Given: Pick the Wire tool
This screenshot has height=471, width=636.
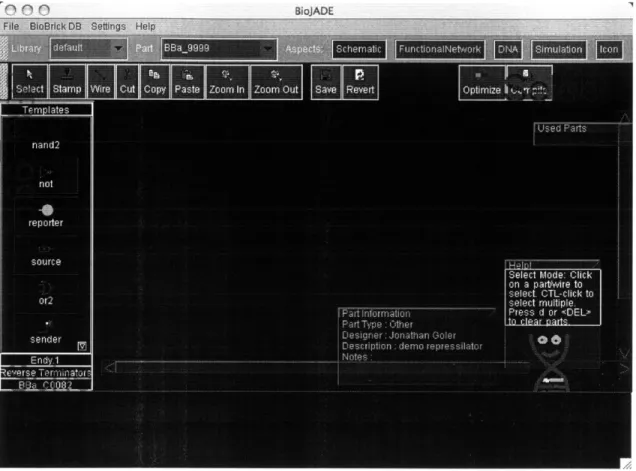Looking at the screenshot, I should [x=100, y=82].
